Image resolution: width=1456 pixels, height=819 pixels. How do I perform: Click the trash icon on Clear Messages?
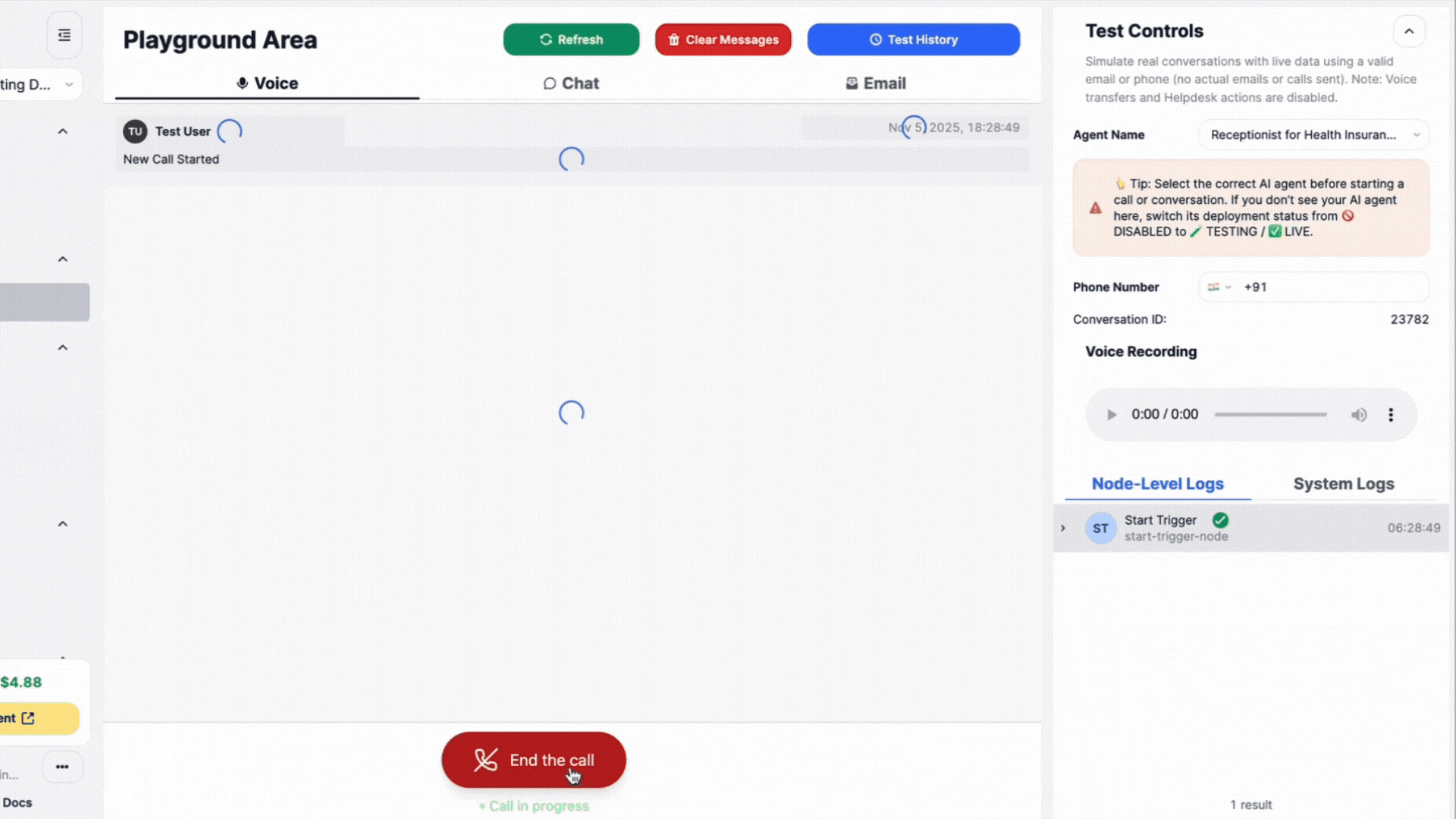[x=673, y=39]
